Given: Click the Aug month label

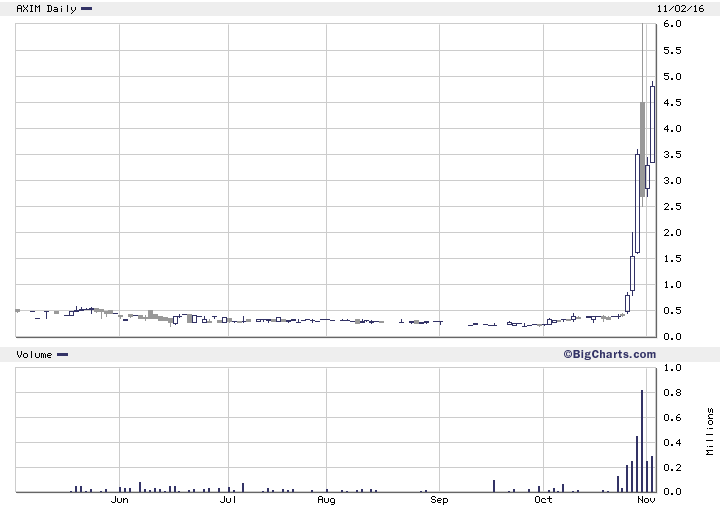Looking at the screenshot, I should click(326, 500).
